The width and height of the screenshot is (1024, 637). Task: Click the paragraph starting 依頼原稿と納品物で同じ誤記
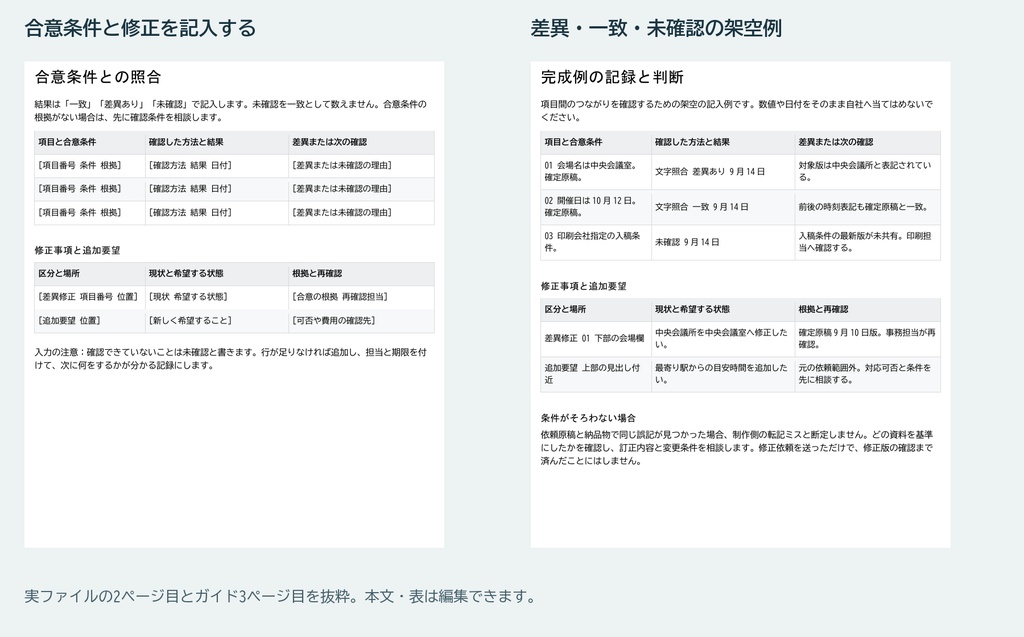(x=737, y=448)
